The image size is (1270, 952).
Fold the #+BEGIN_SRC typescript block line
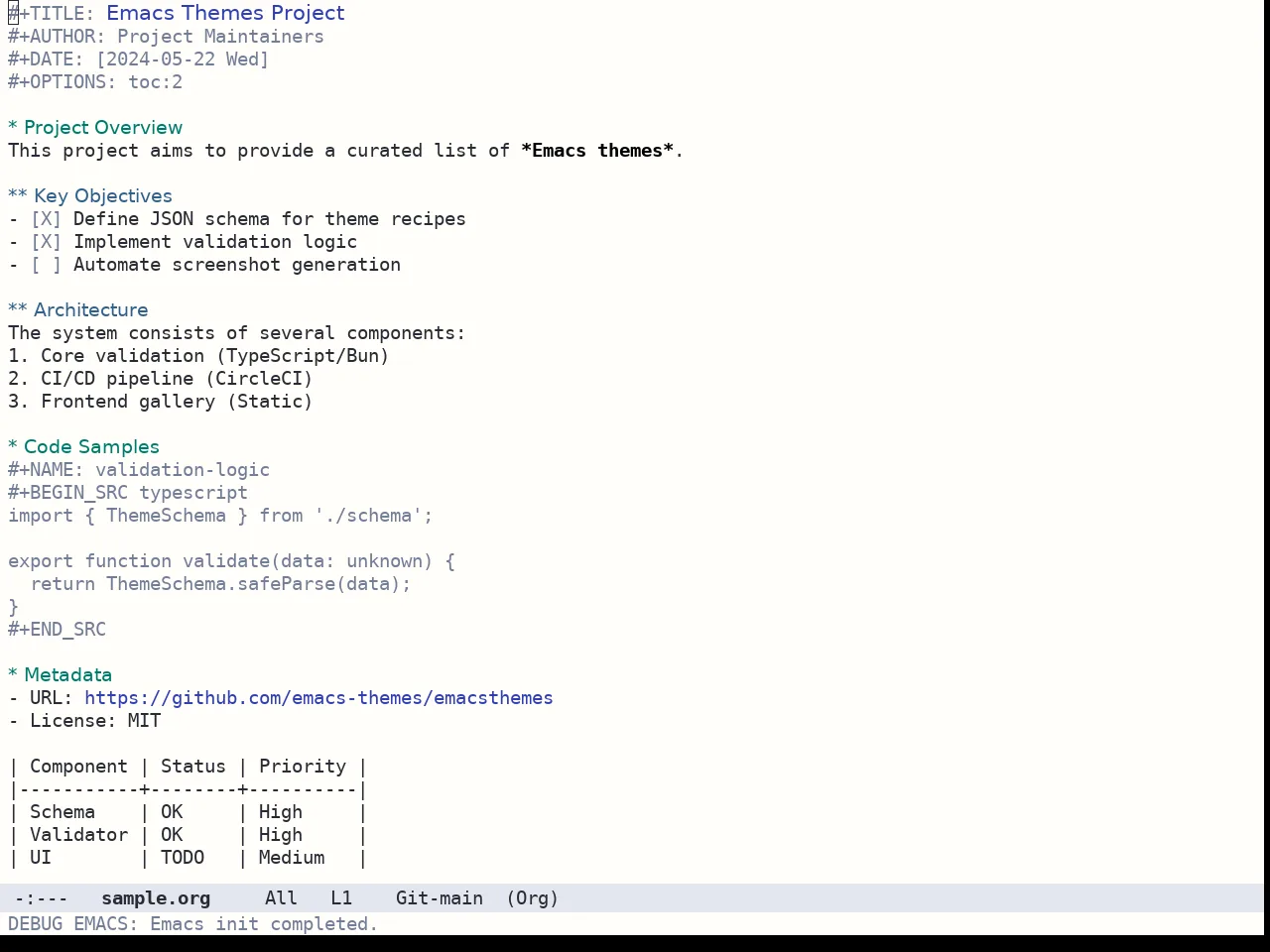128,493
